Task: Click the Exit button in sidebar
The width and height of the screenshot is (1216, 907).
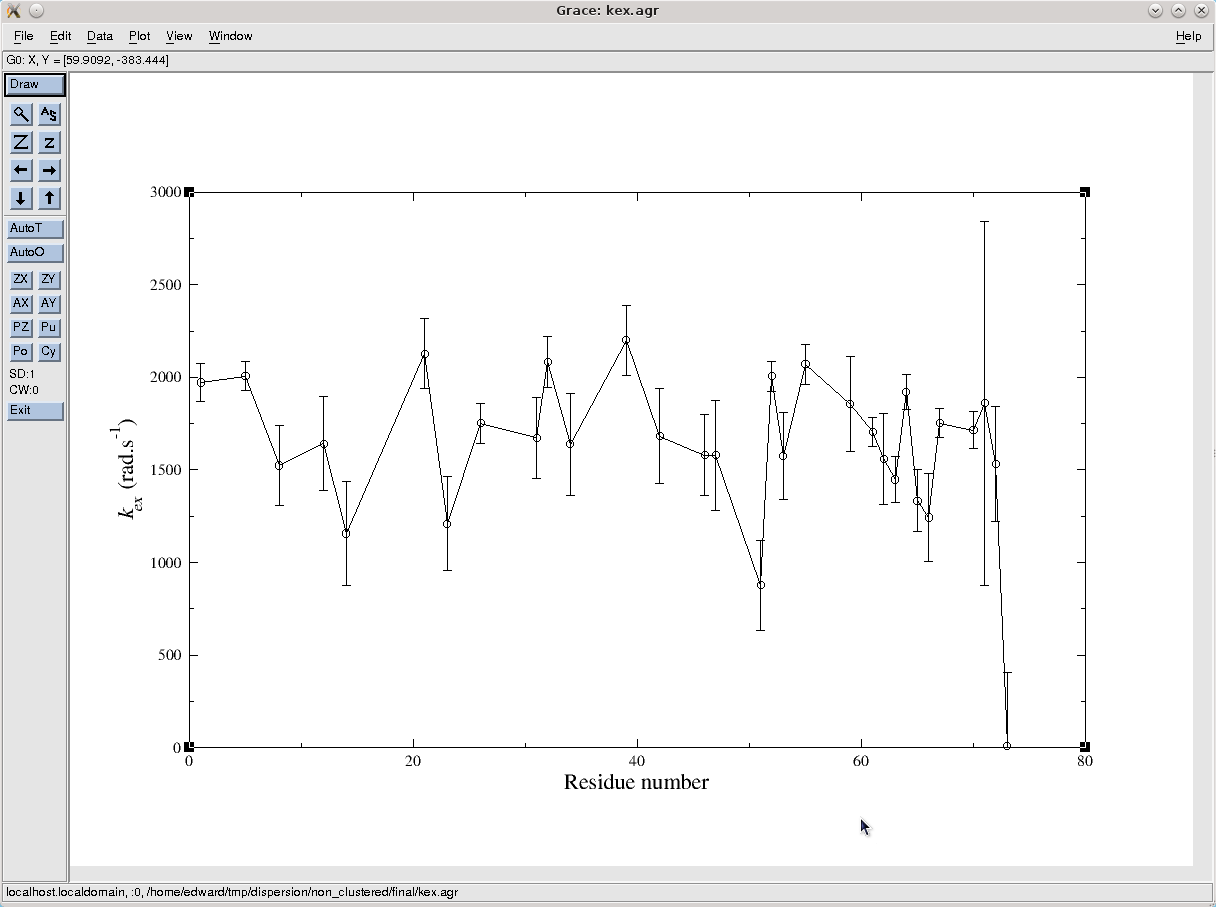Action: click(35, 411)
